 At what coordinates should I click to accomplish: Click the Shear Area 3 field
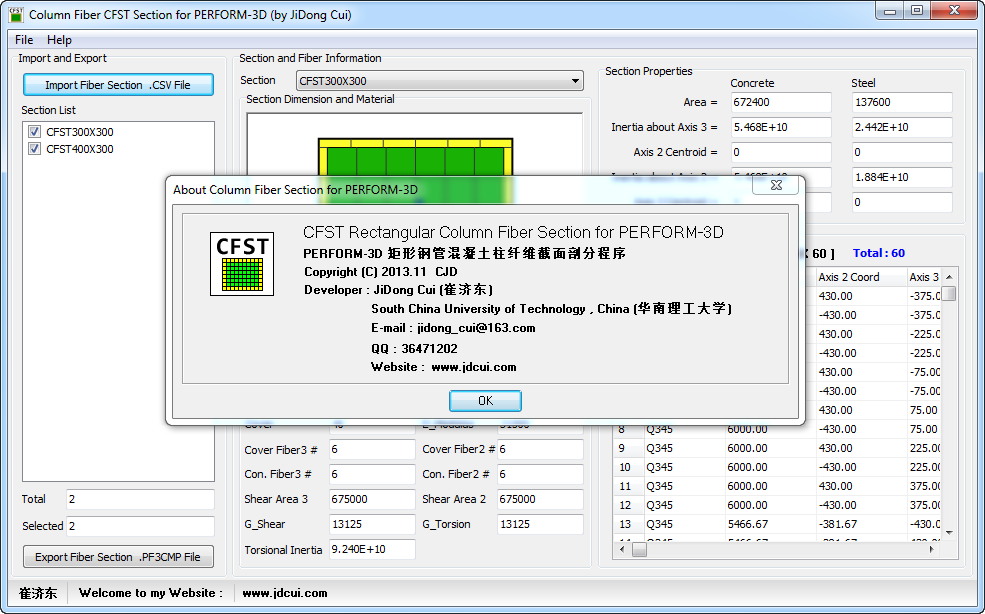tap(372, 499)
